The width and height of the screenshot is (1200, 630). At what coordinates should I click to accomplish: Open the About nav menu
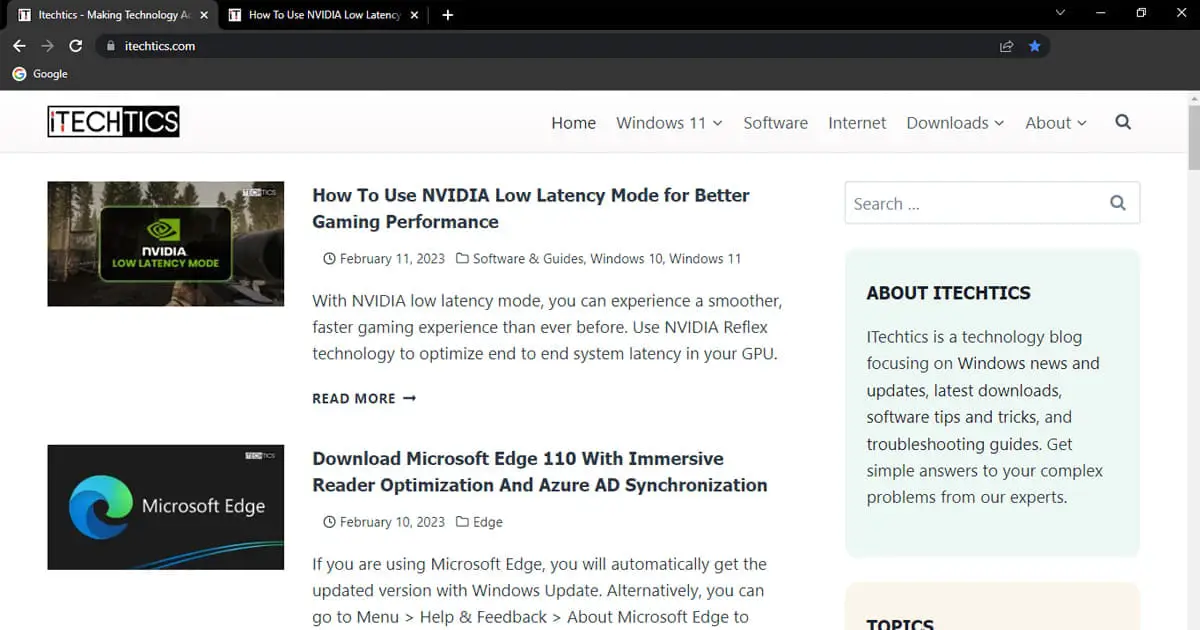point(1048,122)
